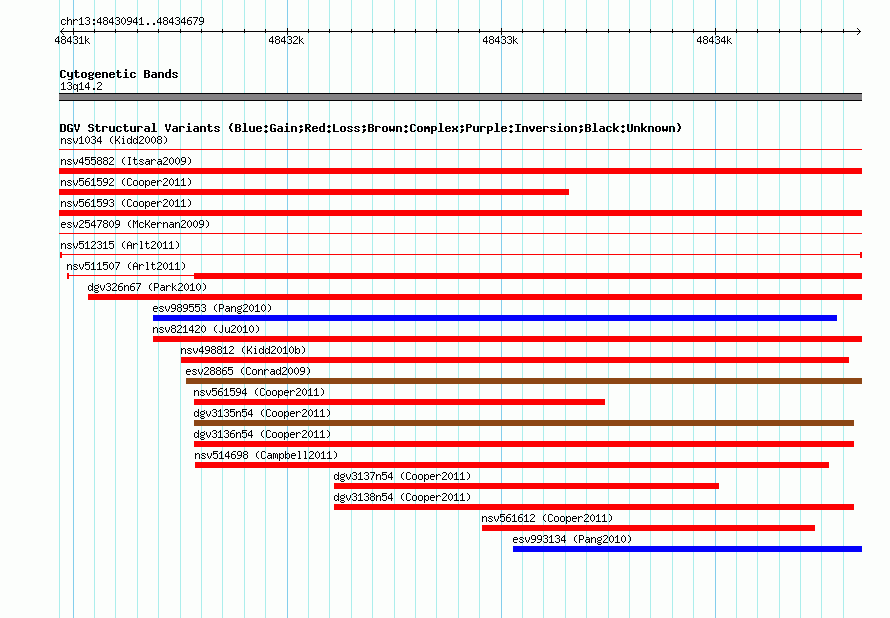This screenshot has height=618, width=890.
Task: Select nsv561594 (Cooper2011) variant label
Action: tap(259, 392)
